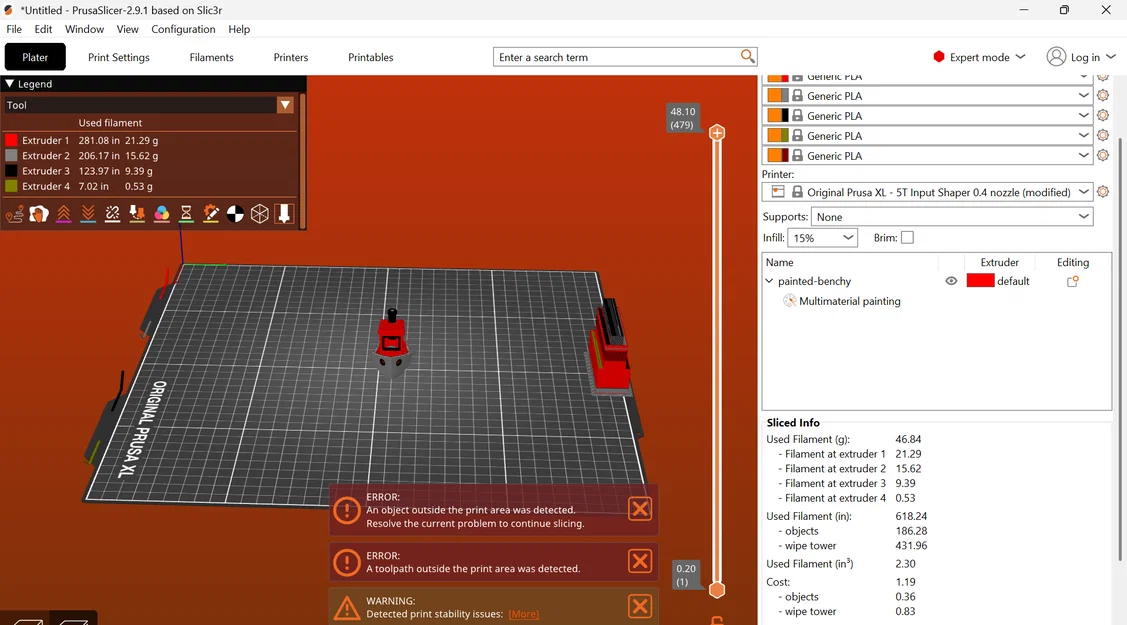
Task: Open printer settings gear next to Prusa XL
Action: click(1103, 192)
